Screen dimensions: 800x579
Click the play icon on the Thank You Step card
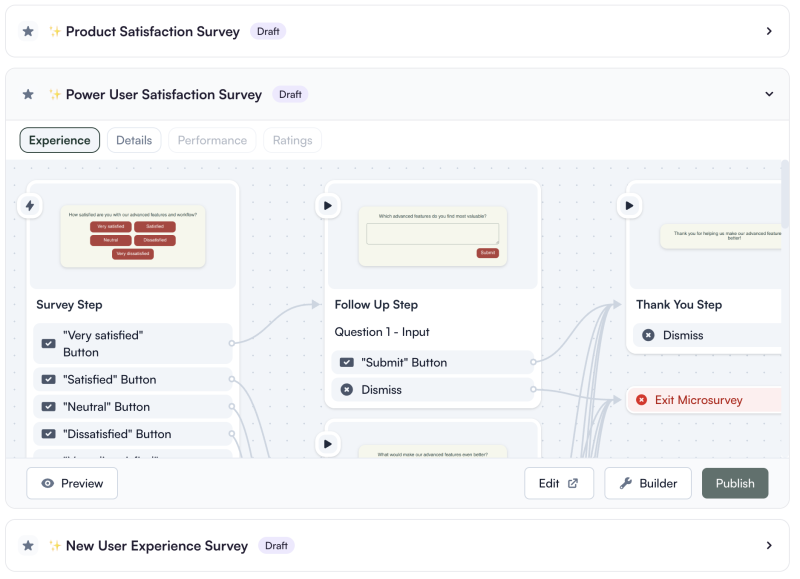629,205
